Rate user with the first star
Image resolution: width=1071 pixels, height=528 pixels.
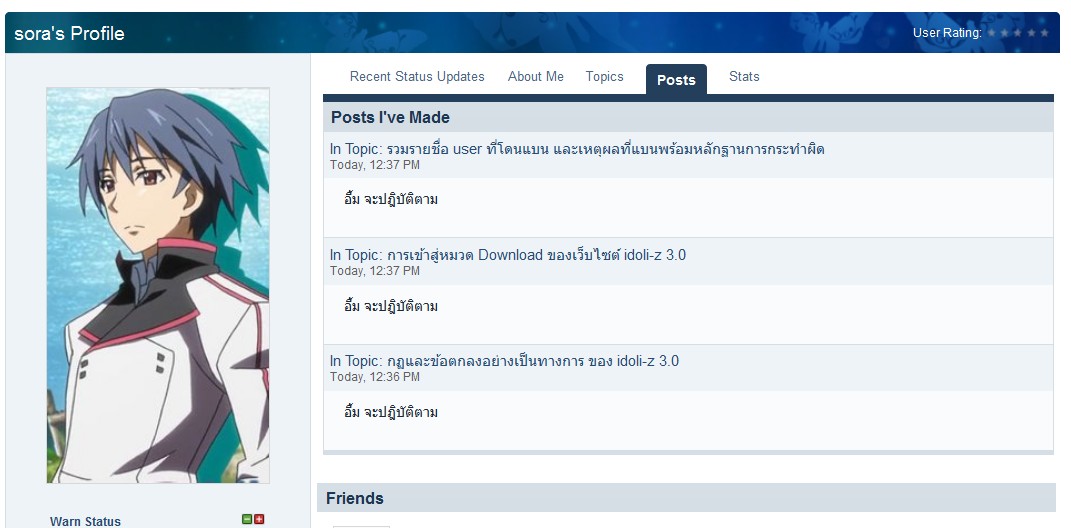[991, 33]
